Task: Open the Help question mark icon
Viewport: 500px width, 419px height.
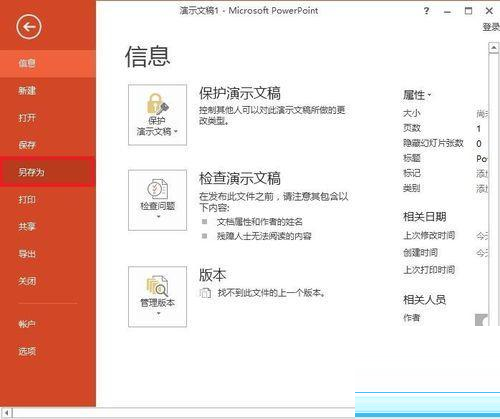Action: pos(426,11)
